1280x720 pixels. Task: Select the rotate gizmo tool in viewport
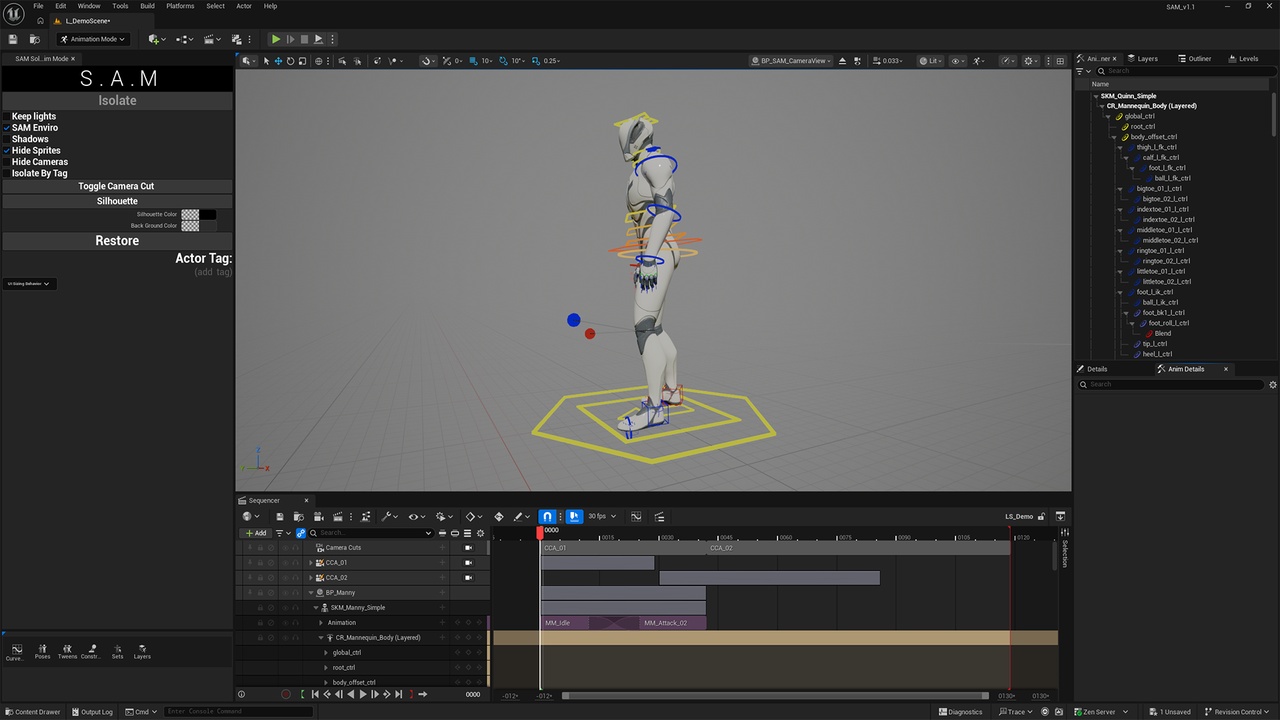(290, 61)
